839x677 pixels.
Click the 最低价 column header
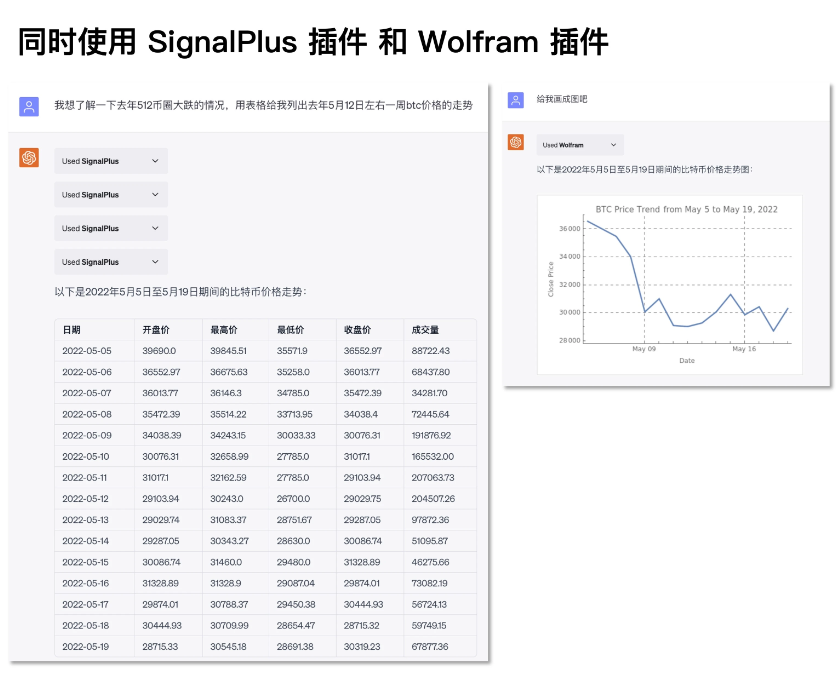click(291, 330)
